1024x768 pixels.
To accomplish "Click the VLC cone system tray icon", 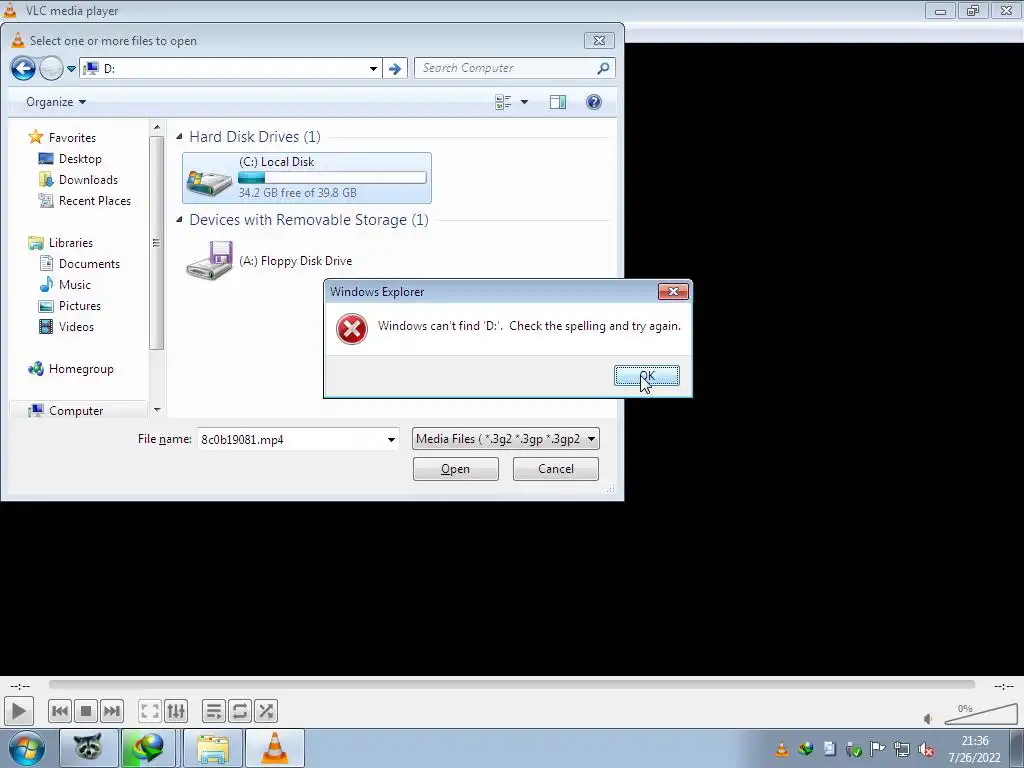I will point(782,749).
